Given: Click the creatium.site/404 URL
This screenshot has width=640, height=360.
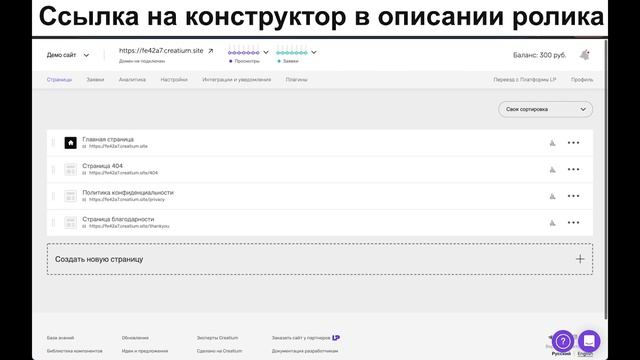Looking at the screenshot, I should [123, 173].
